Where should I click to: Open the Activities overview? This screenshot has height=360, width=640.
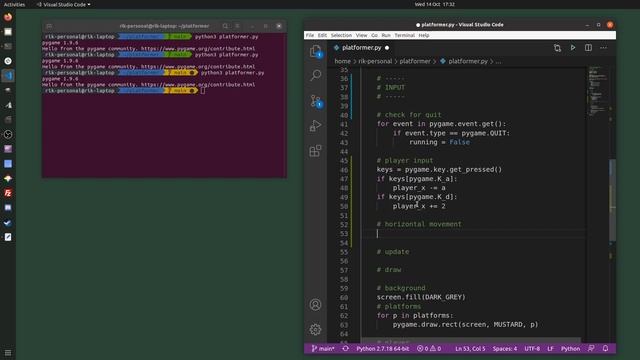click(x=14, y=4)
